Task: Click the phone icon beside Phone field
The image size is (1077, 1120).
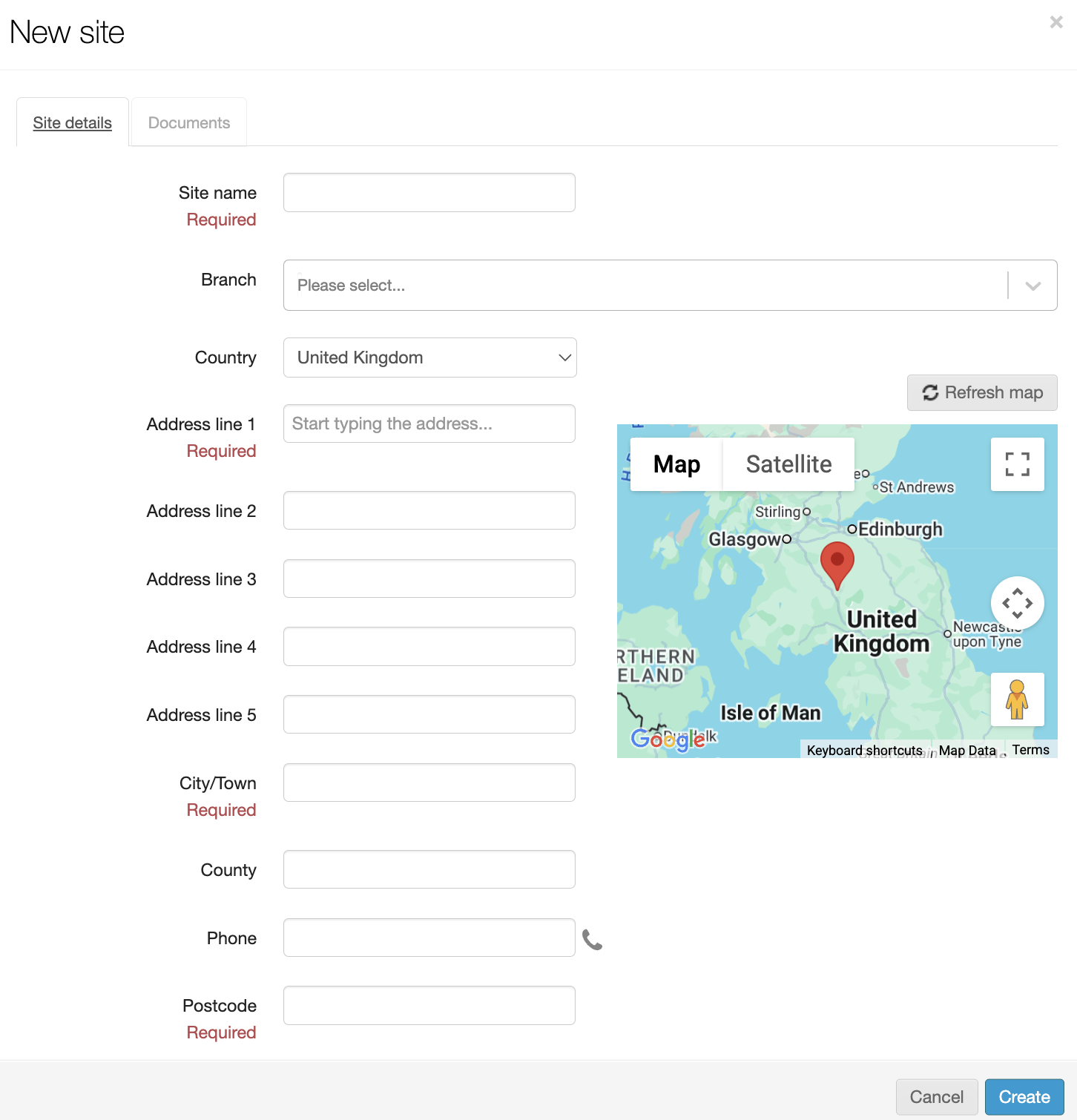Action: 592,939
